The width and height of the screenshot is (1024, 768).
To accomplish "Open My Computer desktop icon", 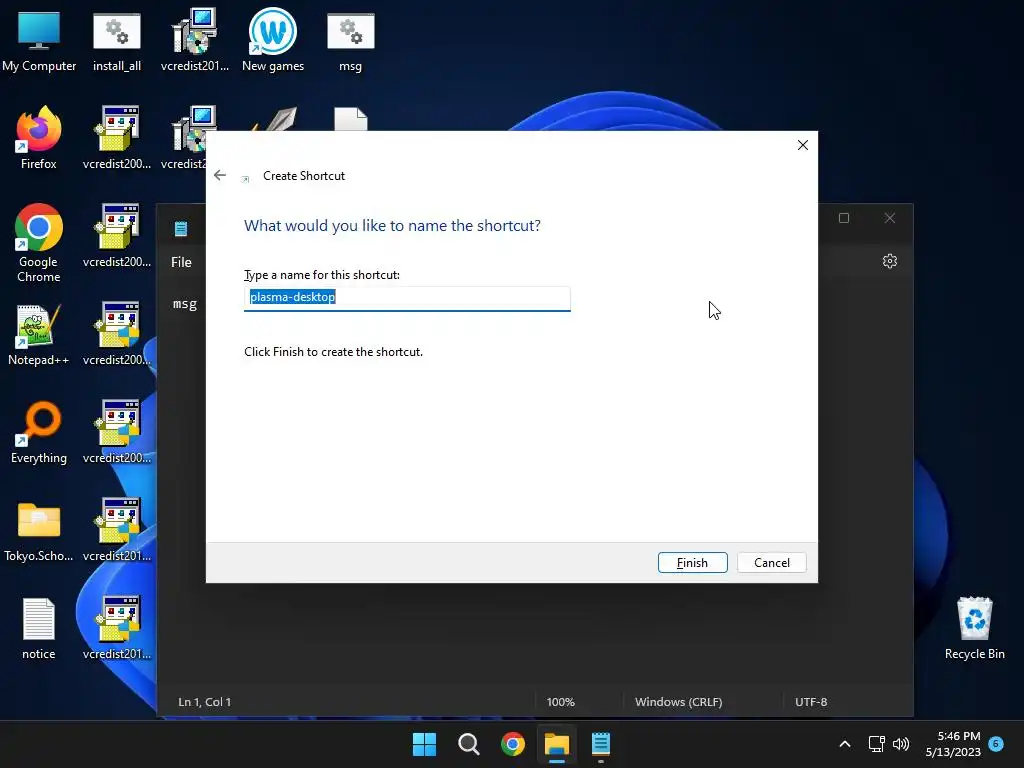I will [x=39, y=40].
